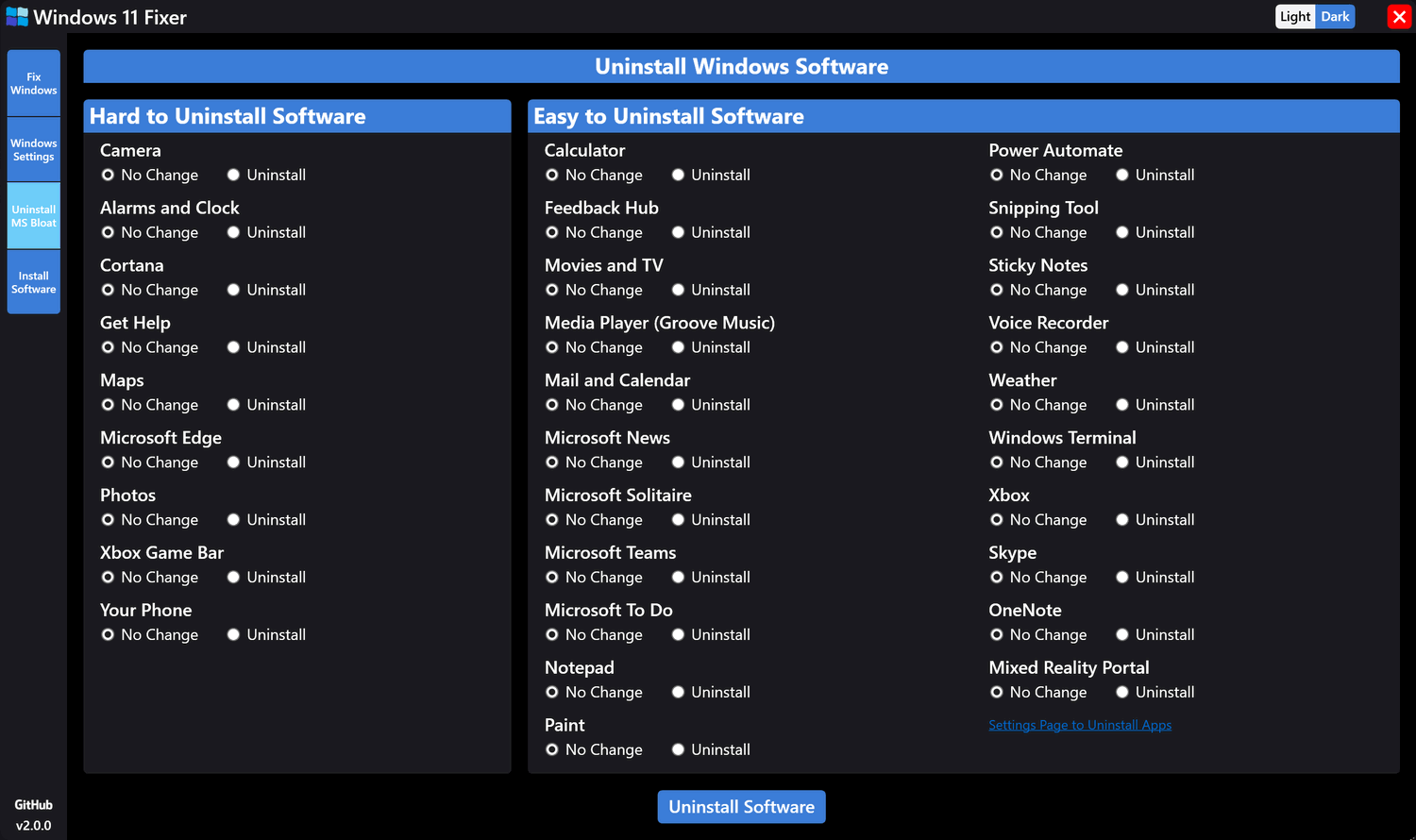Mark Xbox Game Bar for uninstall
The width and height of the screenshot is (1416, 840).
(x=266, y=578)
